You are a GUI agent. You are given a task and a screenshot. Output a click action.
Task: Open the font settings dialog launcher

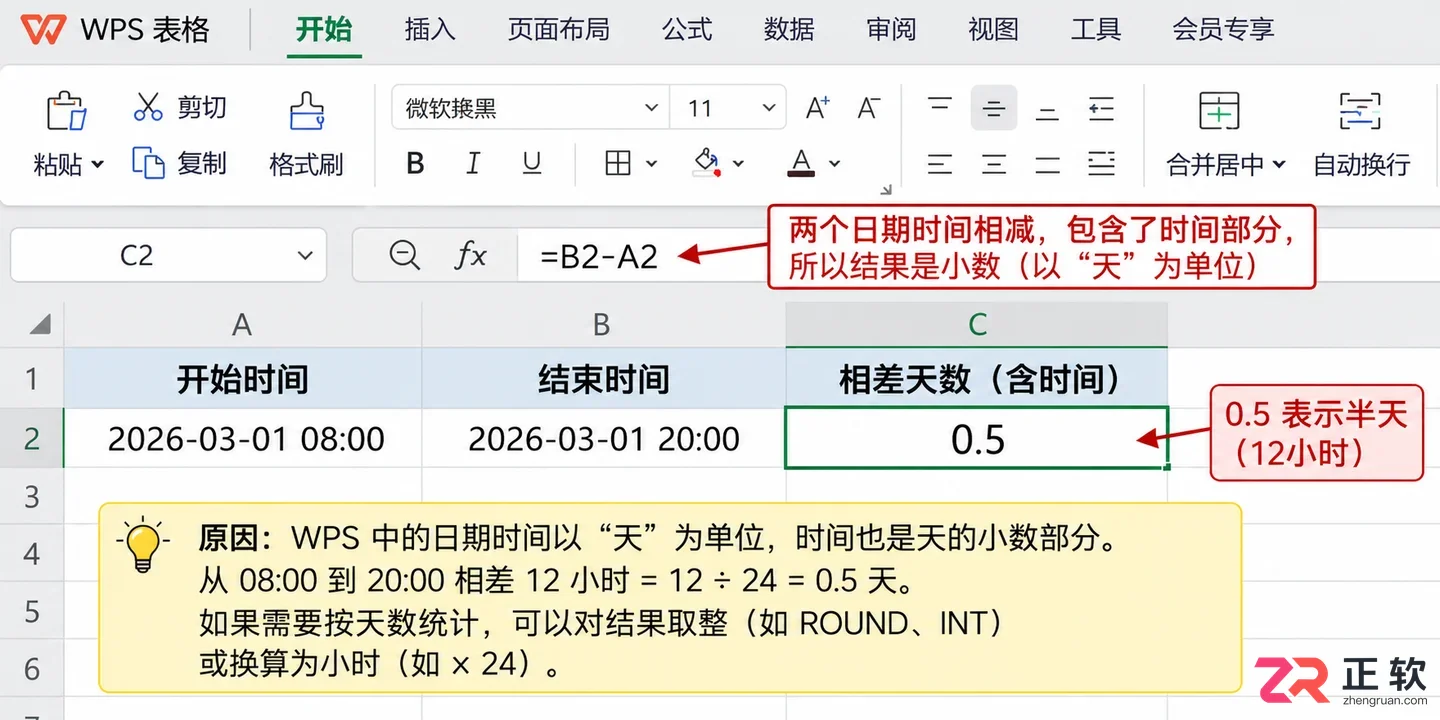(x=885, y=190)
